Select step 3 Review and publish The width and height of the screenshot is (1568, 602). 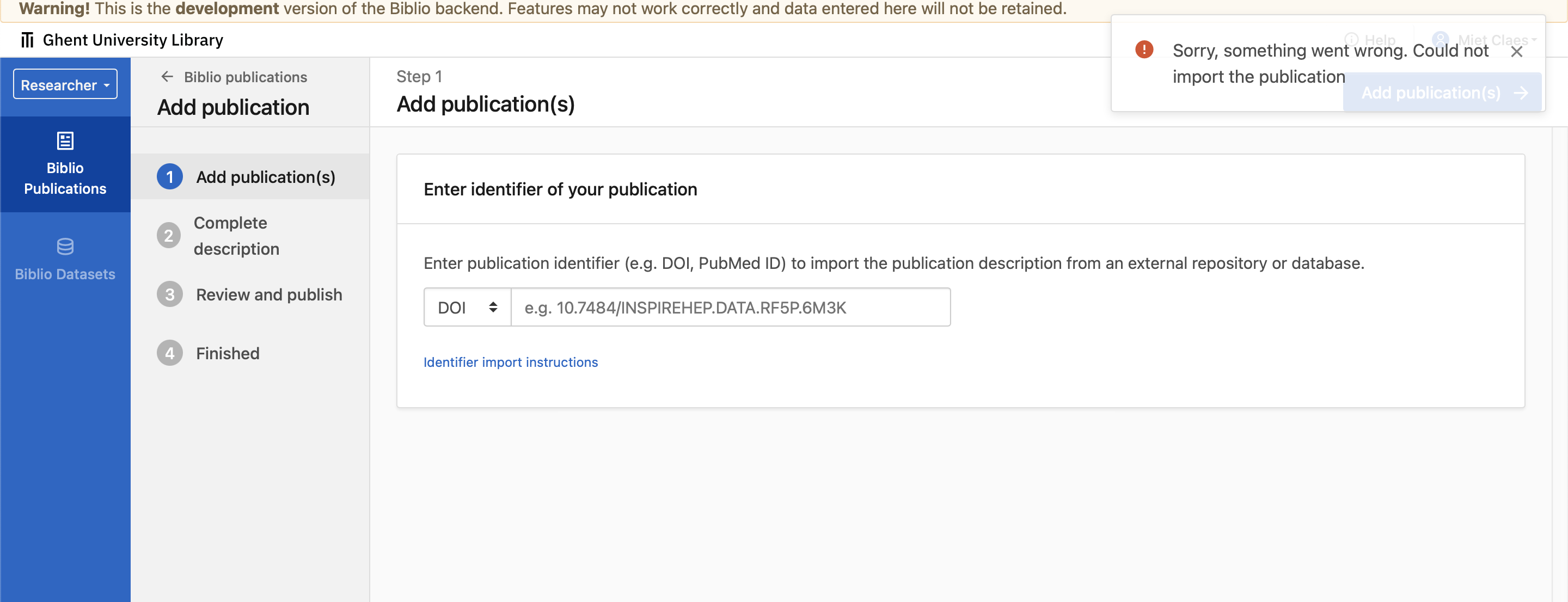269,294
